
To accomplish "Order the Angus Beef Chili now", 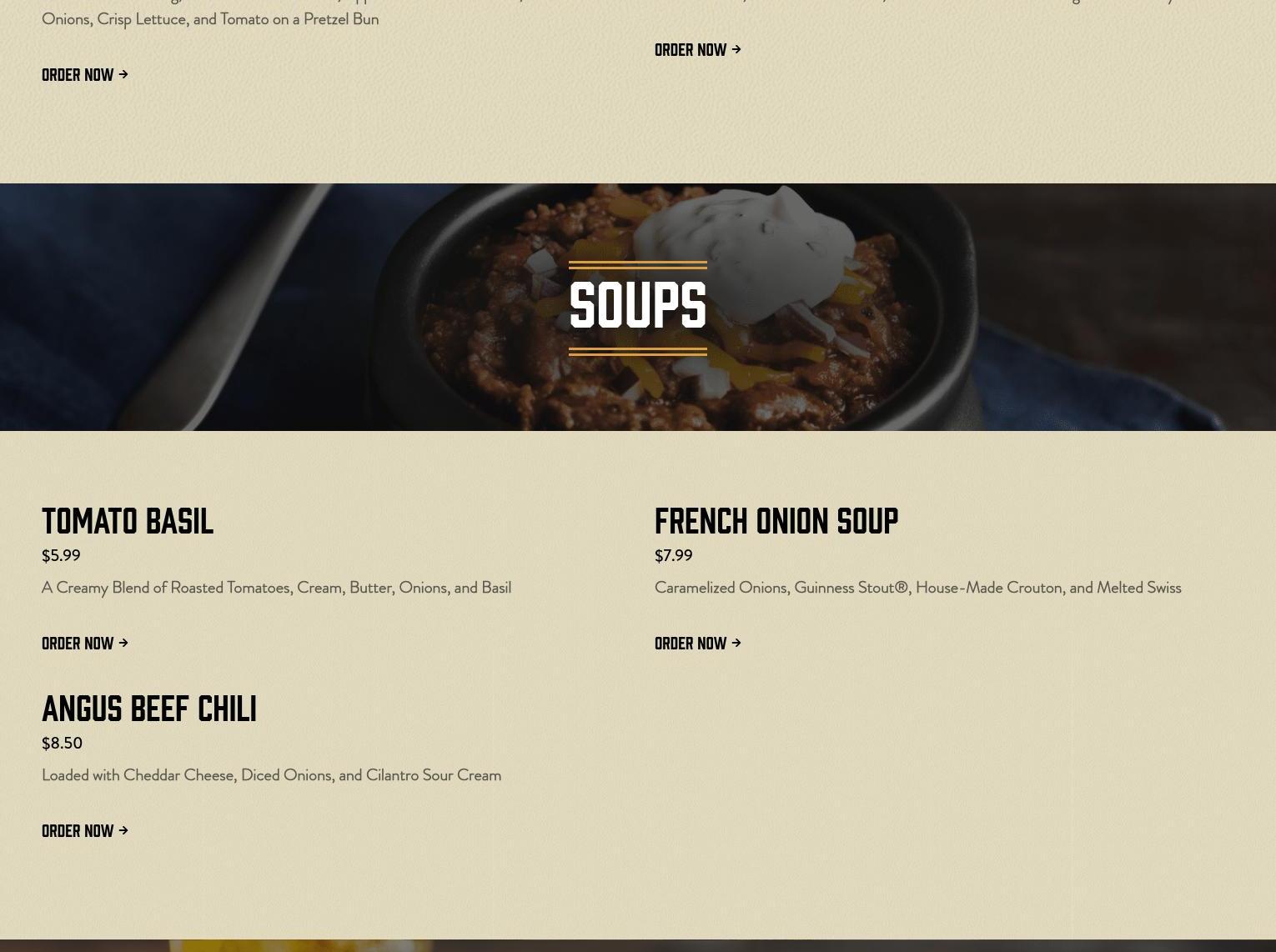I will (x=84, y=830).
